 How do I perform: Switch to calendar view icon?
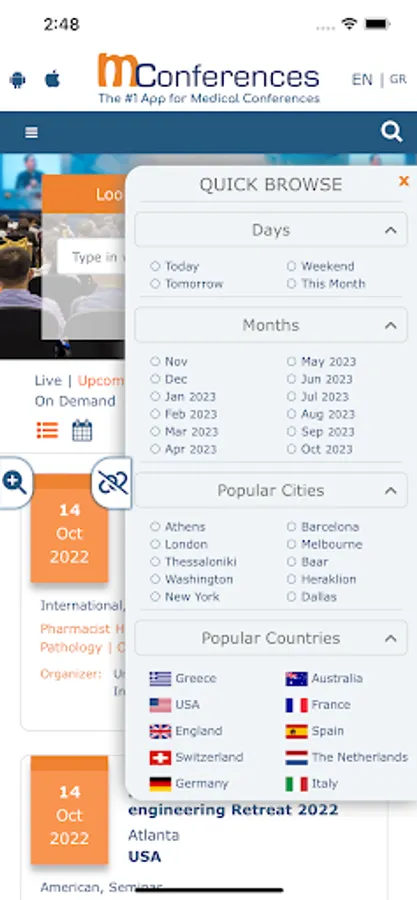[82, 430]
